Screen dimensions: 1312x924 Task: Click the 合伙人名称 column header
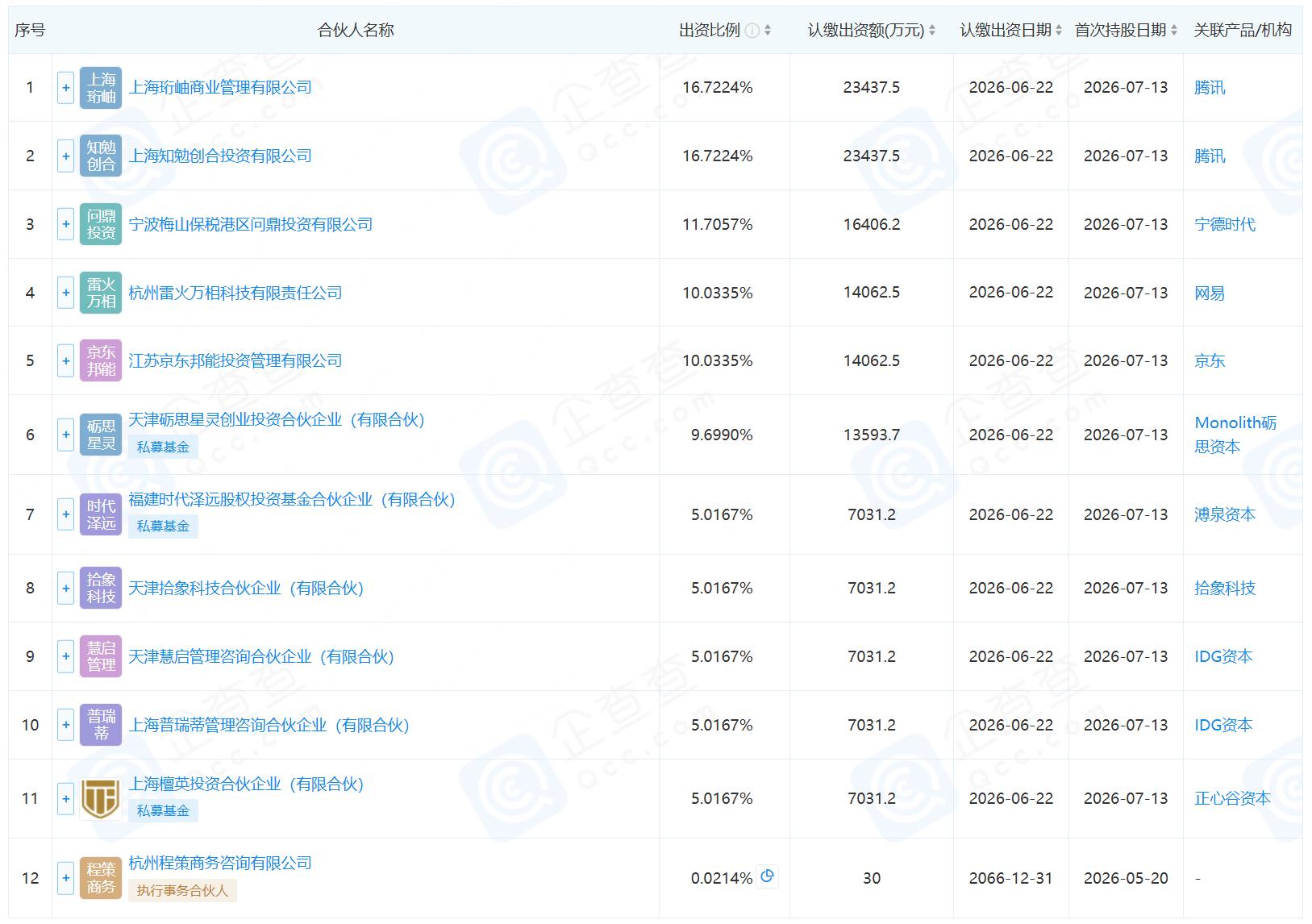[356, 31]
